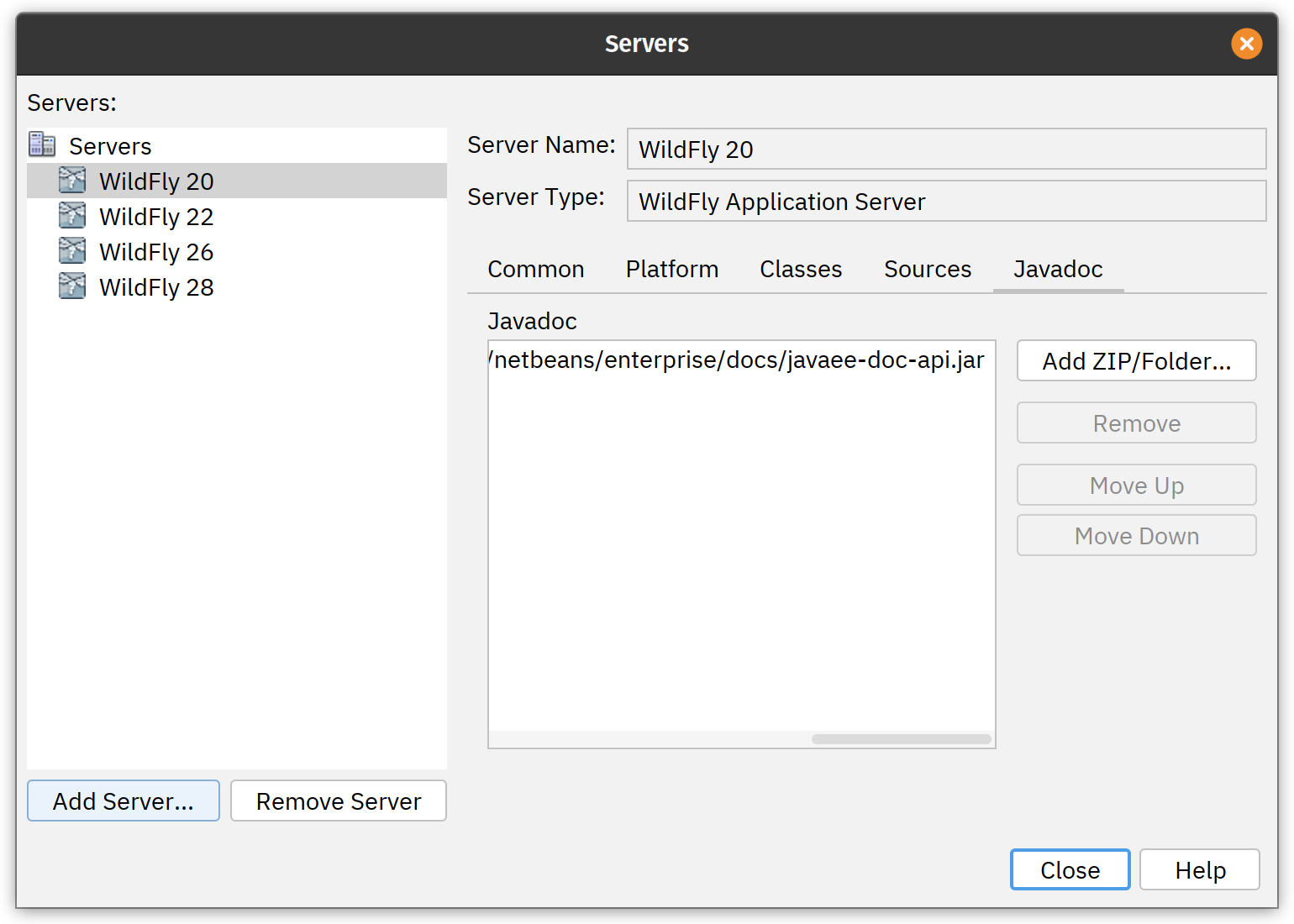Open Help for the Servers dialog
This screenshot has height=924, width=1294.
click(1200, 869)
